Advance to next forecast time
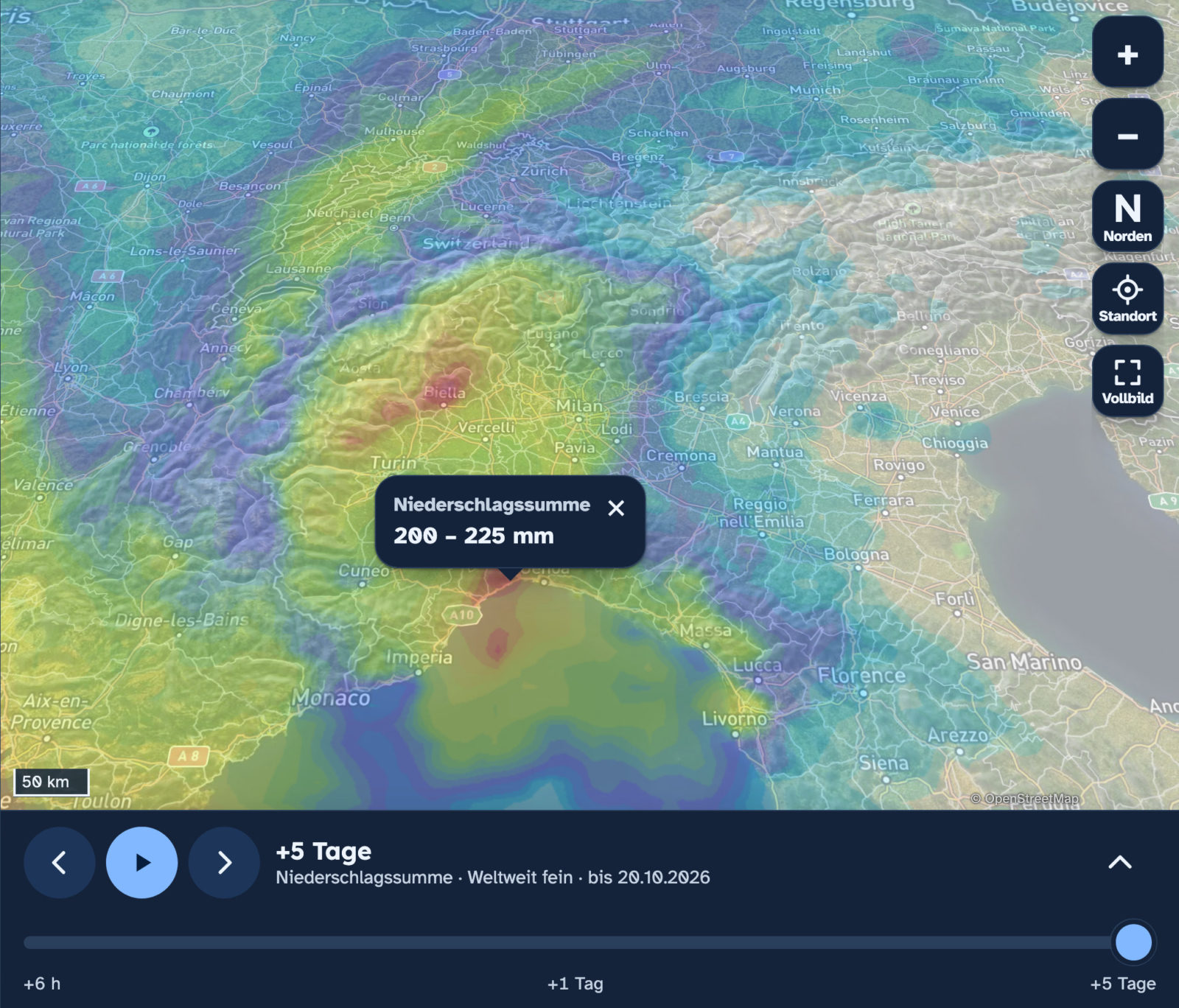 click(224, 862)
